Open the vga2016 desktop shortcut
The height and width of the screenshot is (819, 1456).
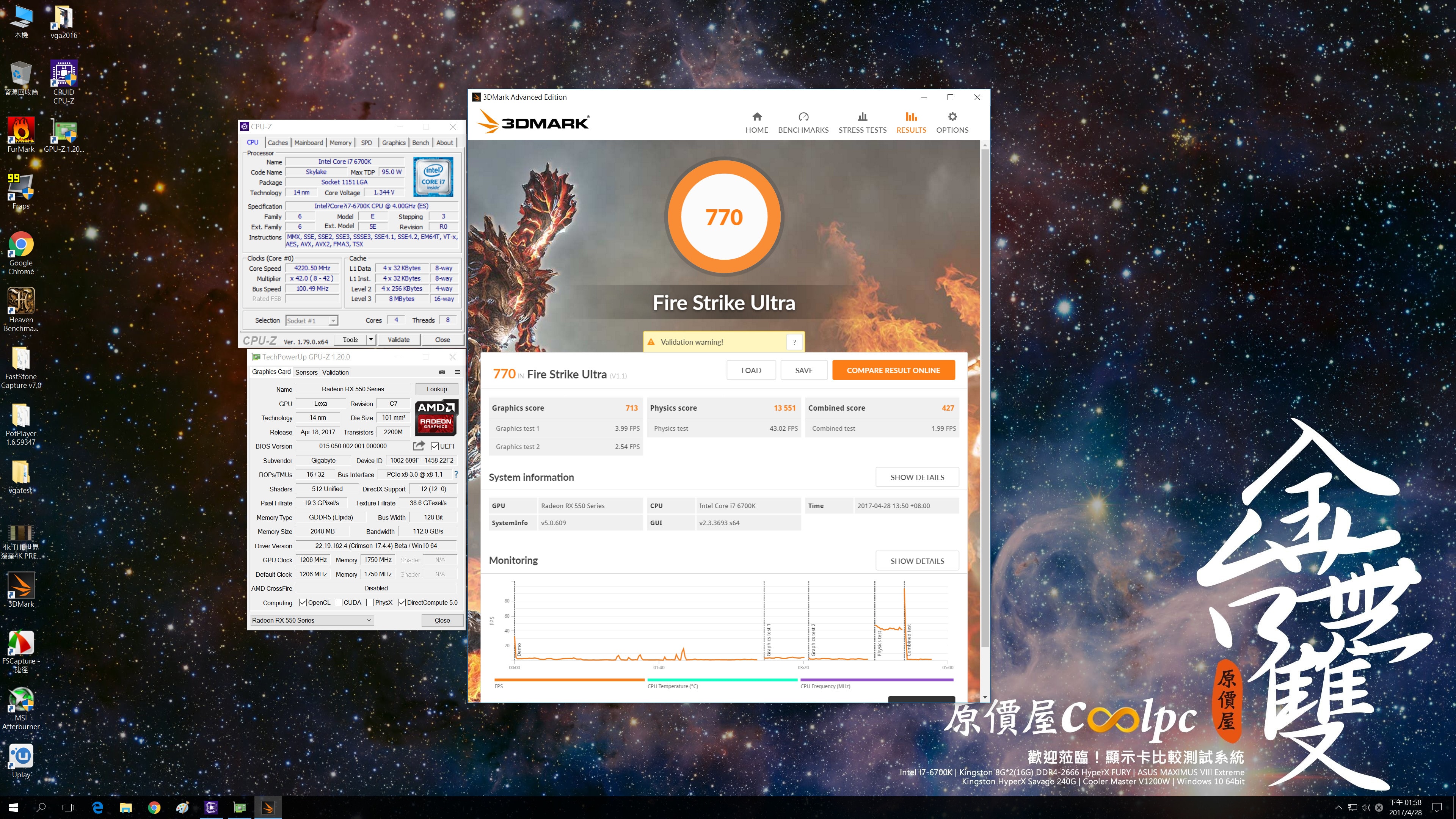(64, 22)
